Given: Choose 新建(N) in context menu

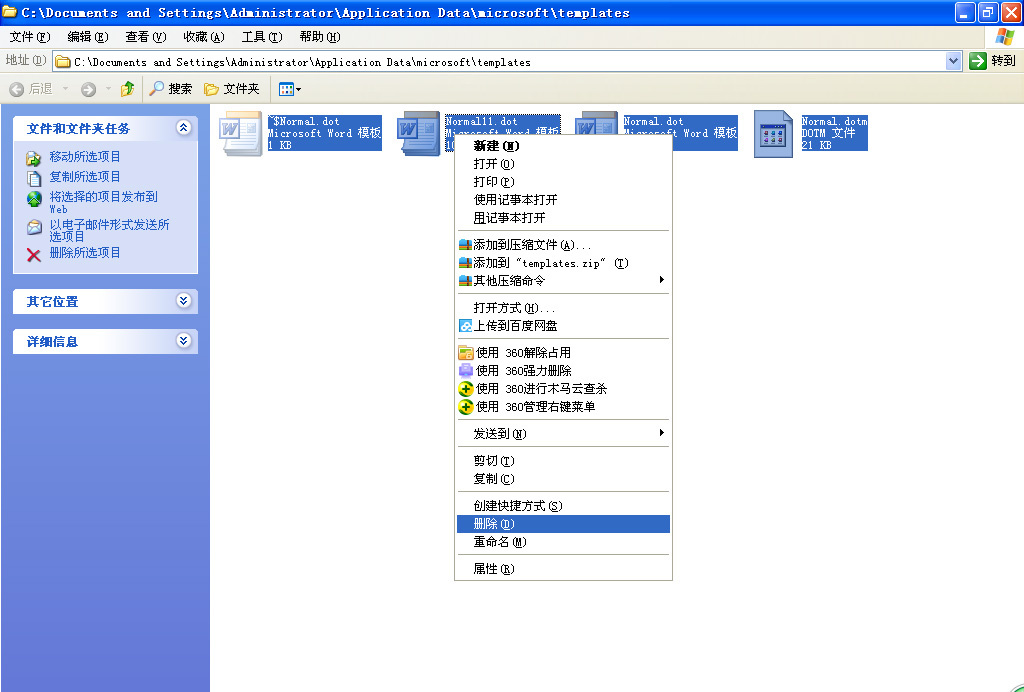Looking at the screenshot, I should click(563, 146).
